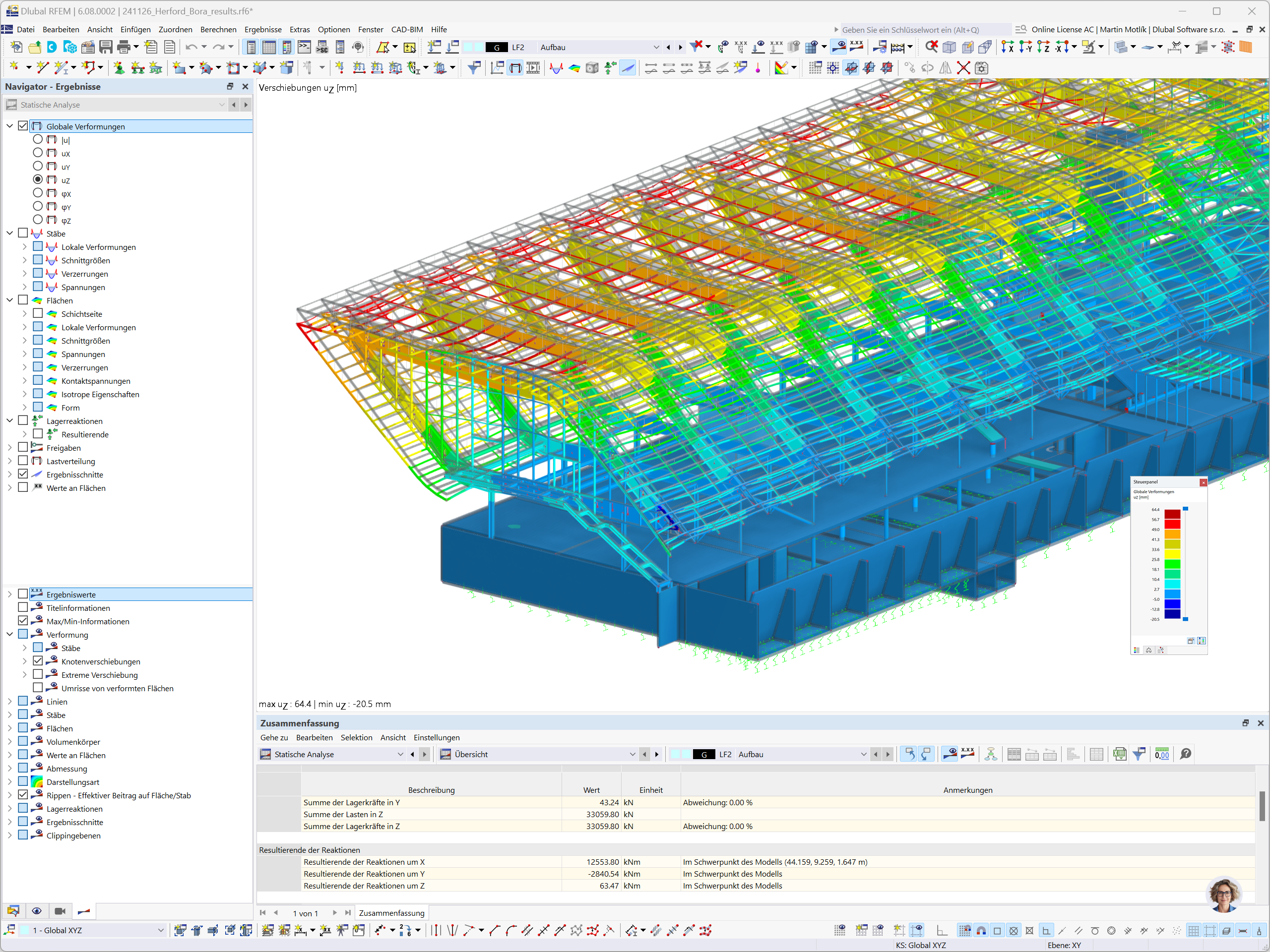Click the Undo arrow icon
The width and height of the screenshot is (1270, 952).
(191, 48)
